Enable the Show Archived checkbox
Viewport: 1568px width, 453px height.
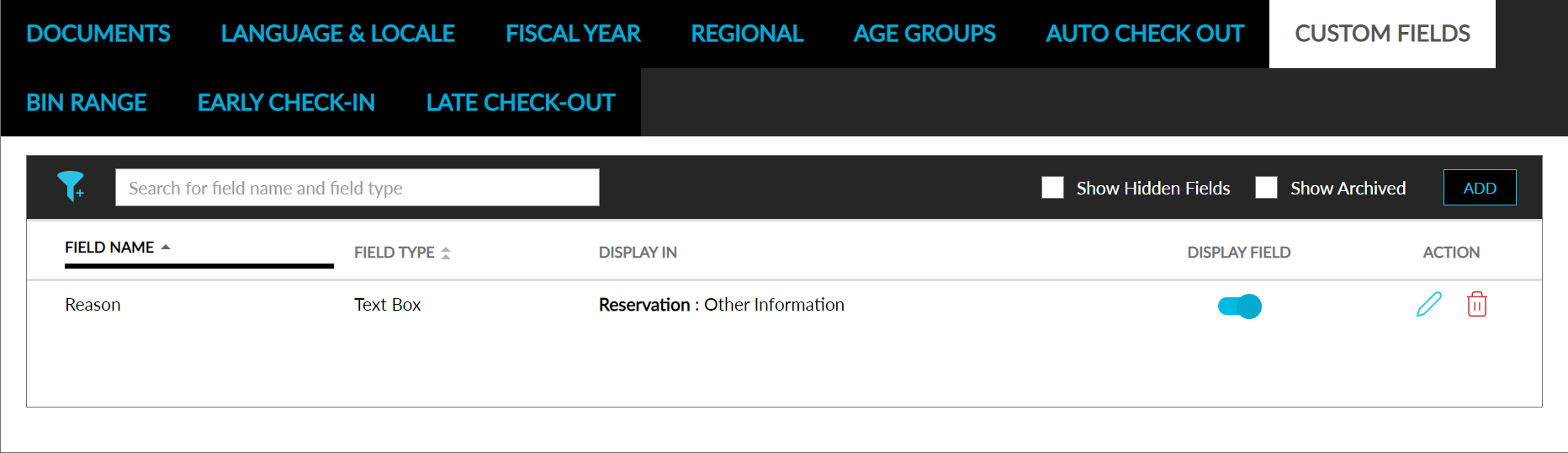1266,188
